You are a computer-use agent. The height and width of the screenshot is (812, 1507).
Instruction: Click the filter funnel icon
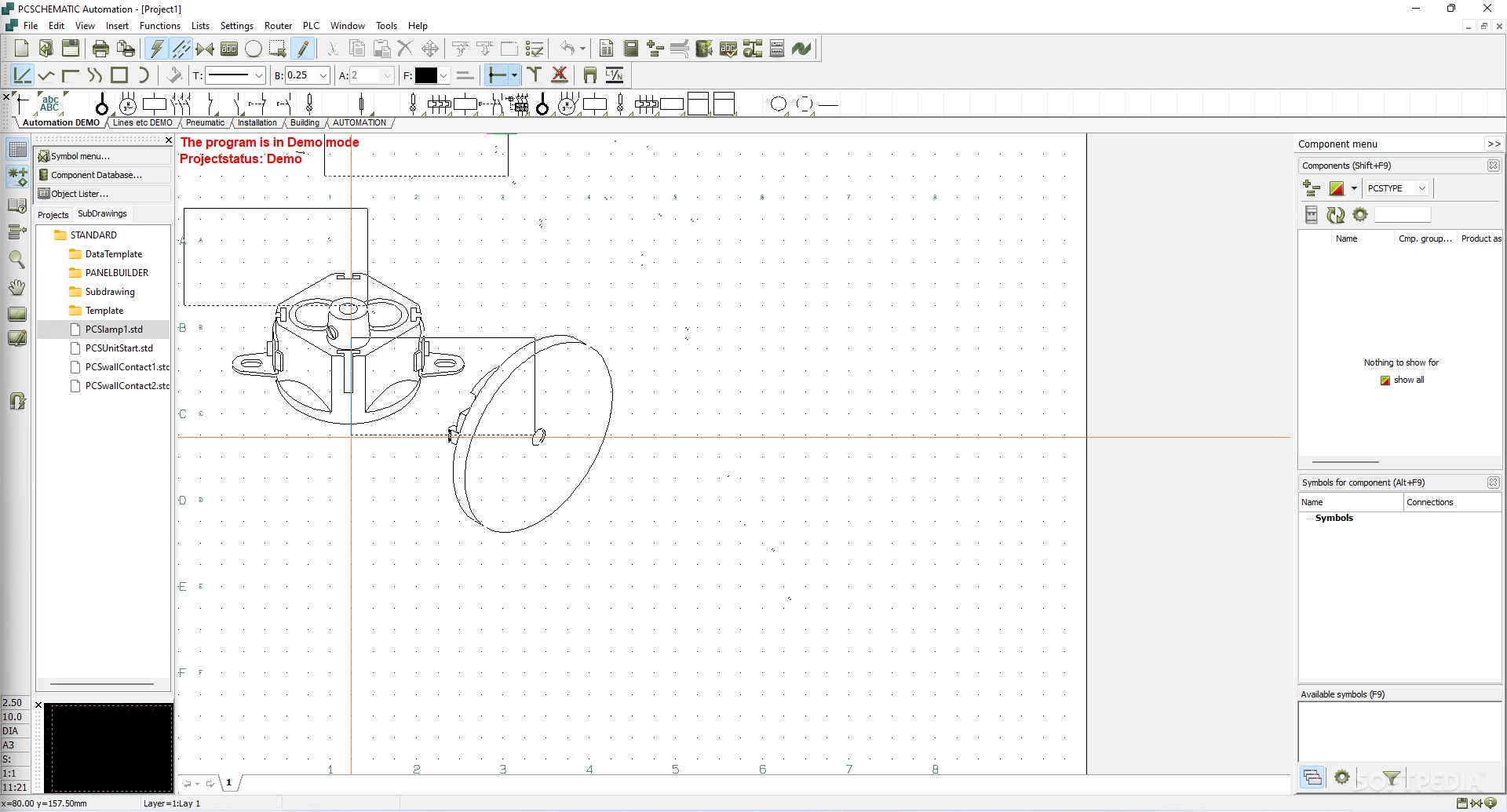coord(1392,778)
